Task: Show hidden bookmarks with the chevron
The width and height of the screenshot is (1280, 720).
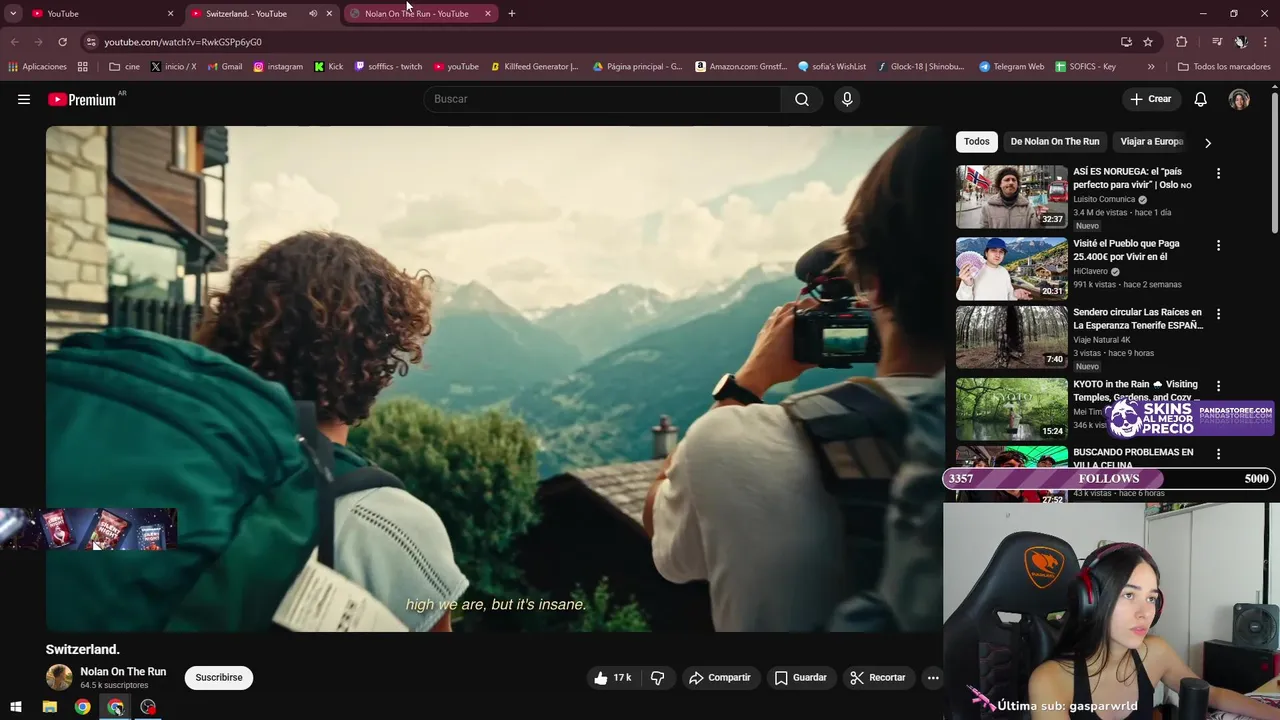Action: (x=1151, y=67)
